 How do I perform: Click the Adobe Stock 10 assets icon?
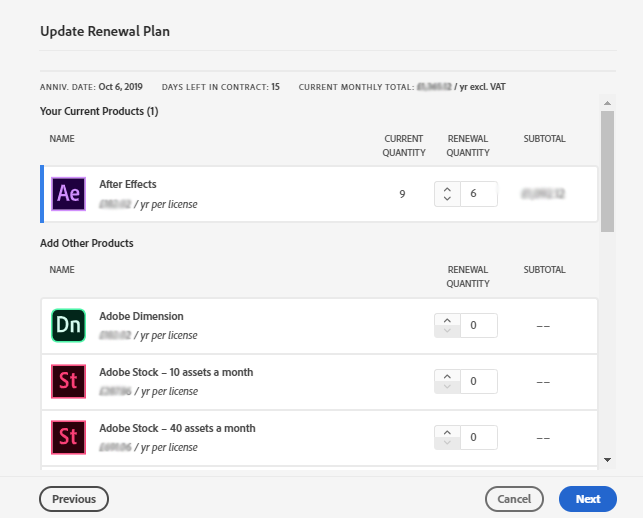coord(68,382)
